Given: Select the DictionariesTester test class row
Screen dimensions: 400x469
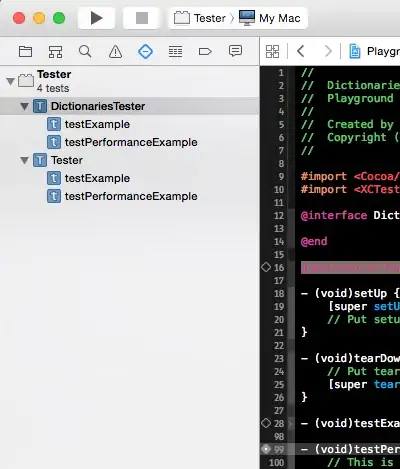Looking at the screenshot, I should [x=129, y=106].
